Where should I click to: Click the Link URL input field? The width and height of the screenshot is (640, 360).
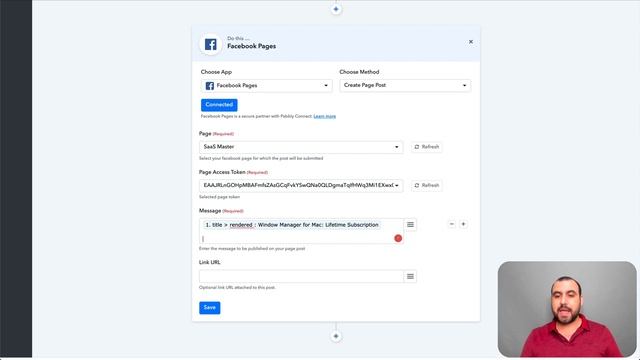click(301, 276)
